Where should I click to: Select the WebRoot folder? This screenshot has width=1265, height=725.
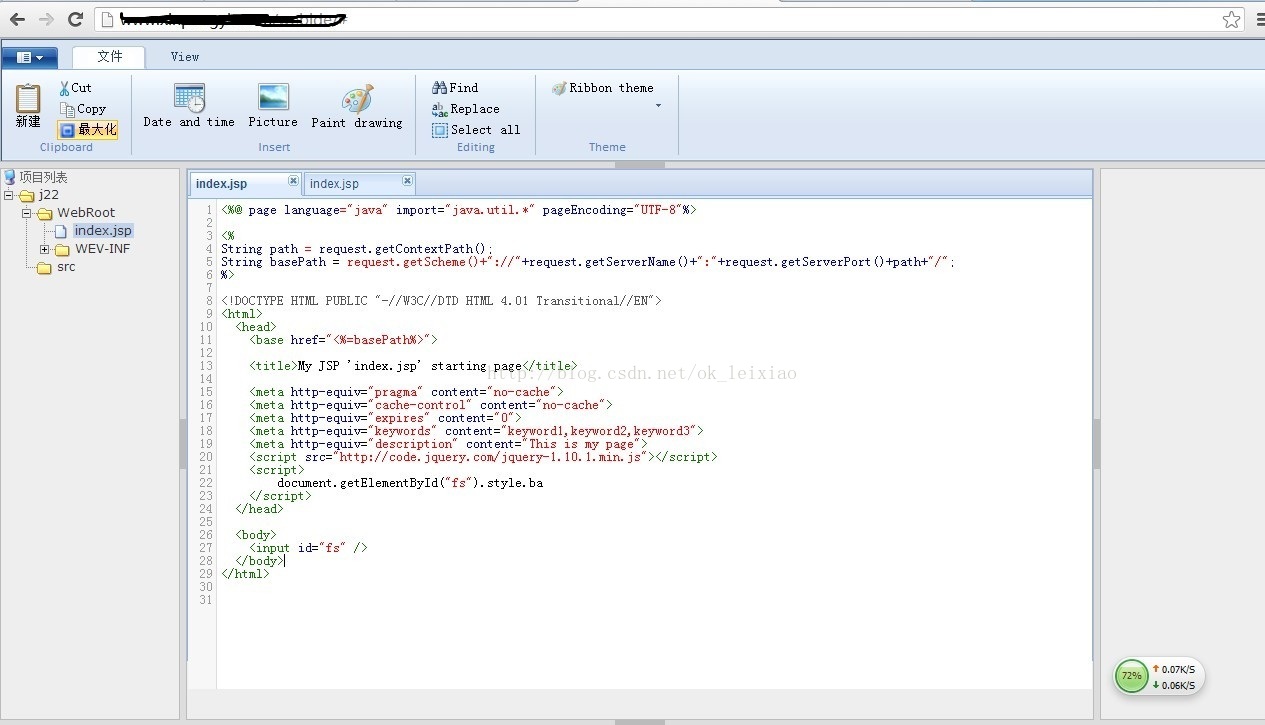click(x=86, y=213)
